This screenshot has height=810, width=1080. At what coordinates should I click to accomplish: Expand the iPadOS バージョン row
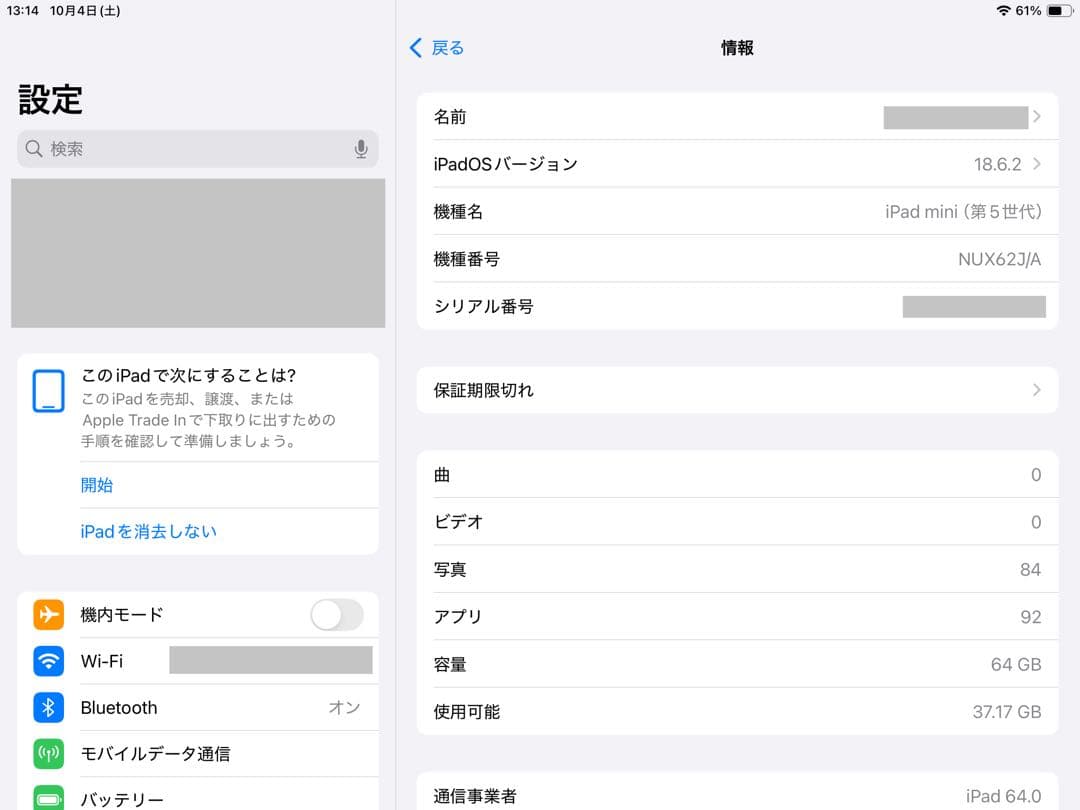click(x=1037, y=163)
